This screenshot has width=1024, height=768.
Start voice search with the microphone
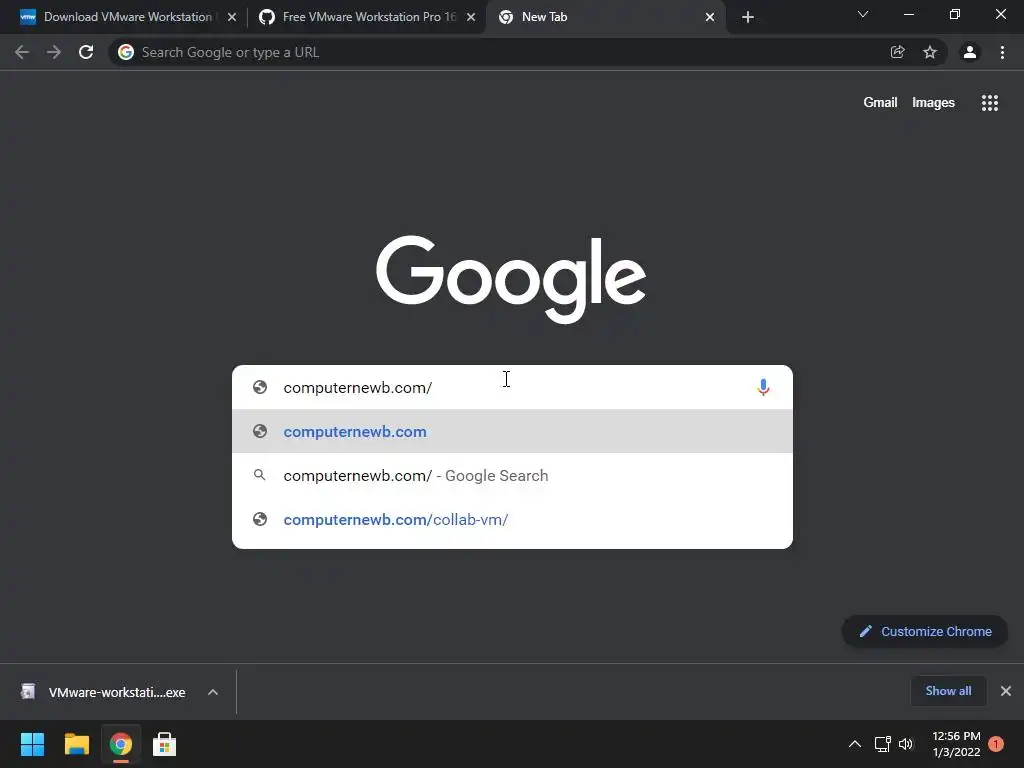coord(763,387)
